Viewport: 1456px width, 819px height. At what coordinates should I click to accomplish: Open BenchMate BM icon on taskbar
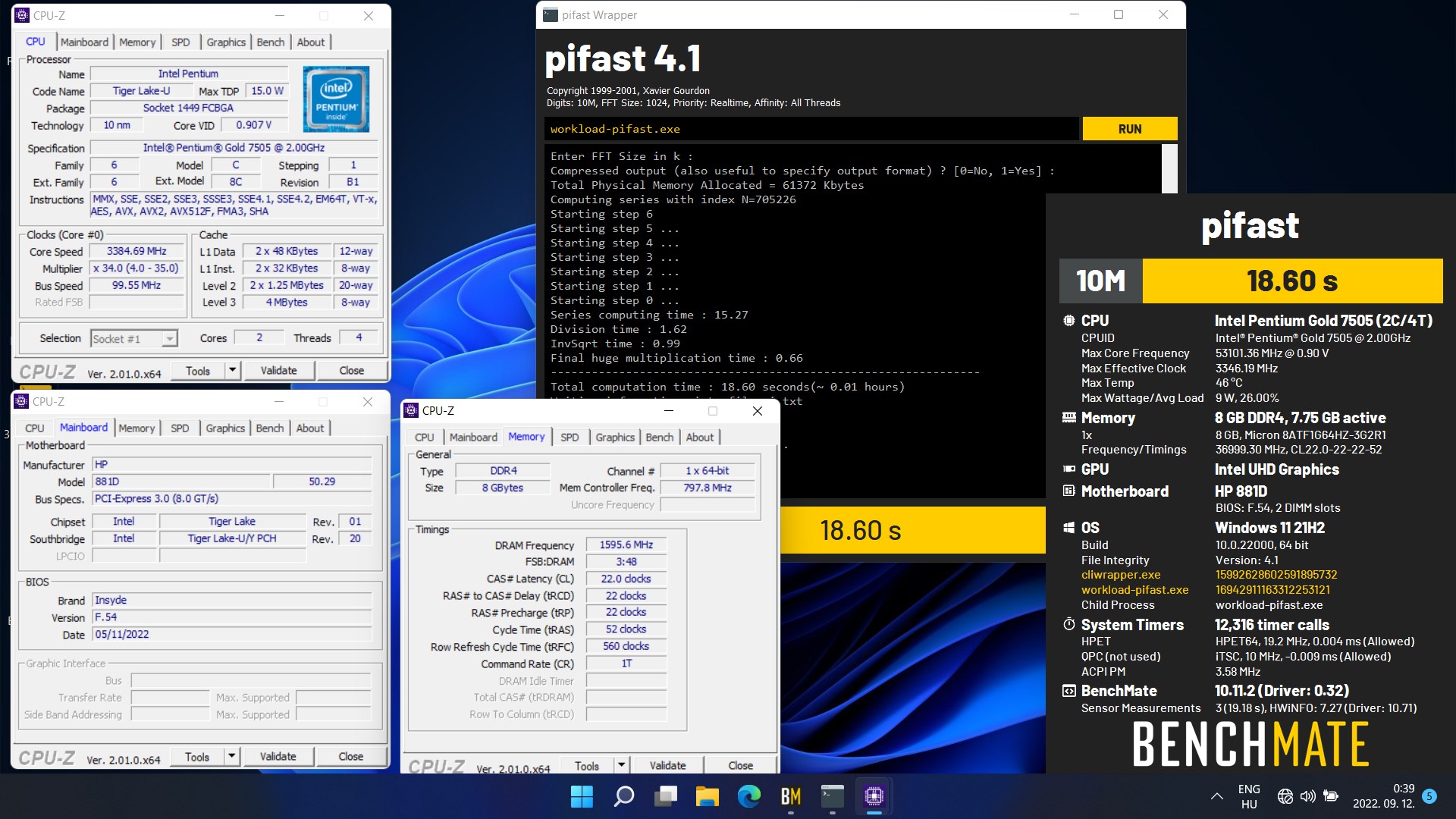point(791,796)
